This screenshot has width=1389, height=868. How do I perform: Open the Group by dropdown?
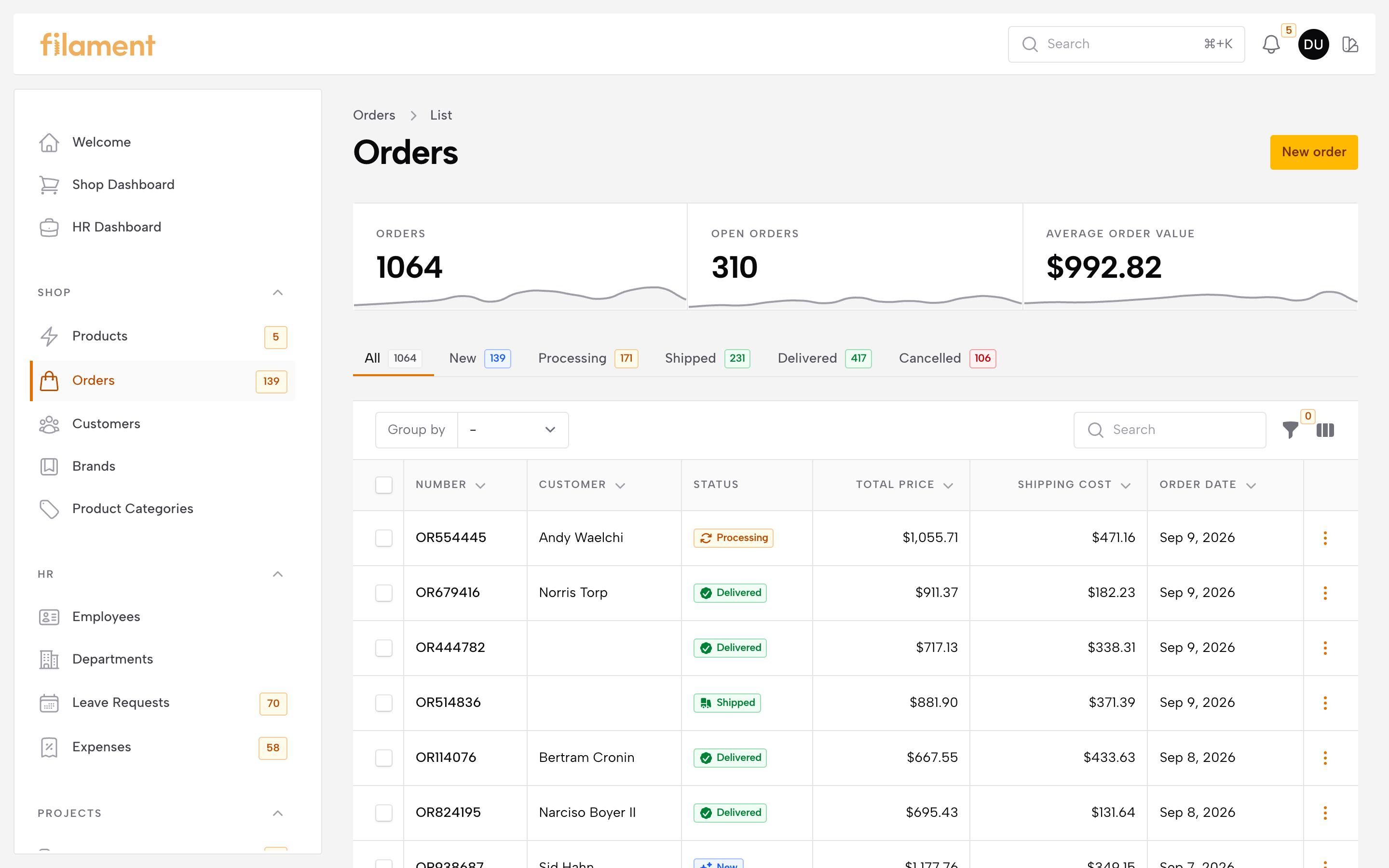click(x=513, y=430)
